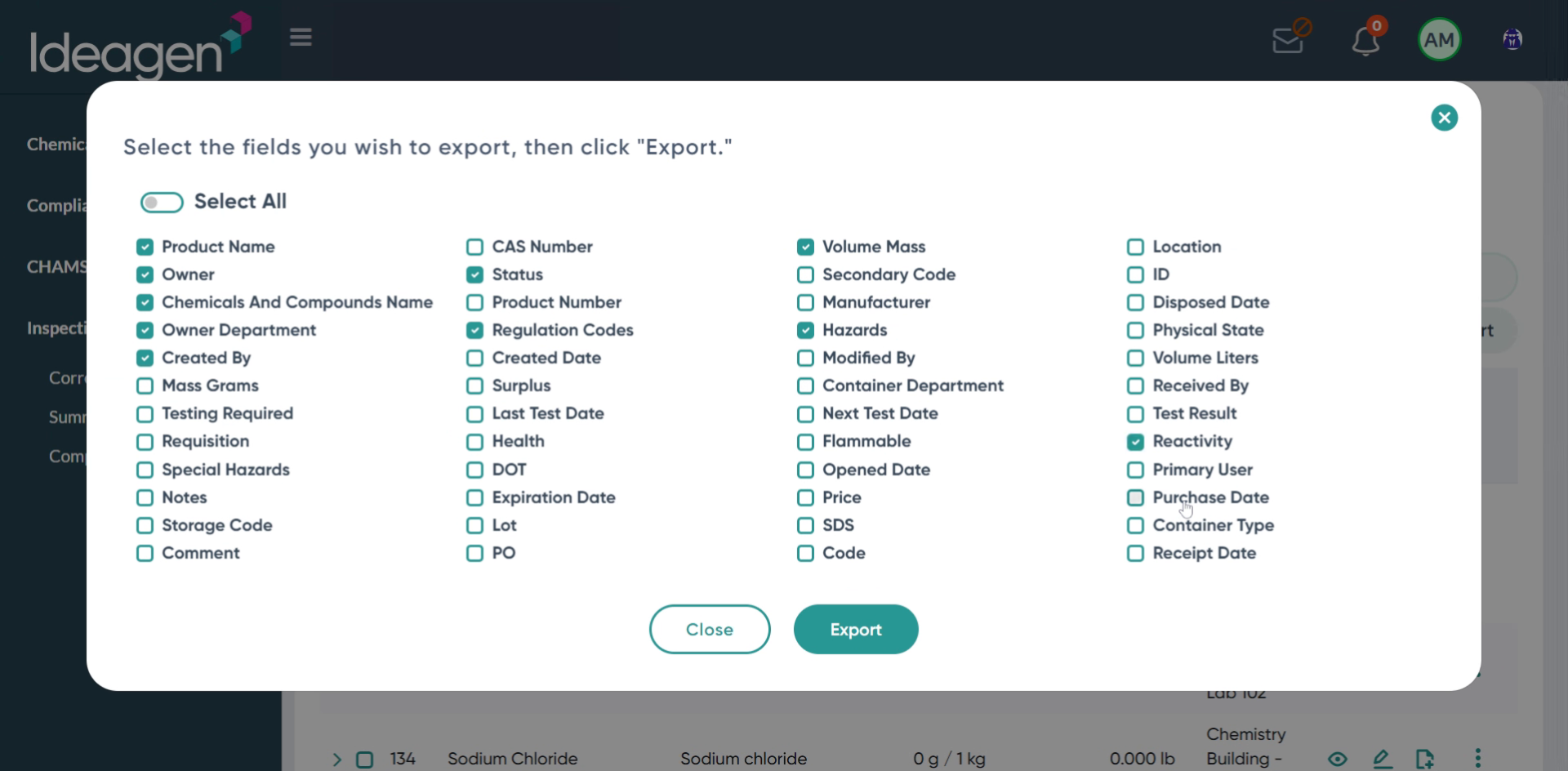Check the Container Type checkbox
Image resolution: width=1568 pixels, height=771 pixels.
click(x=1135, y=525)
